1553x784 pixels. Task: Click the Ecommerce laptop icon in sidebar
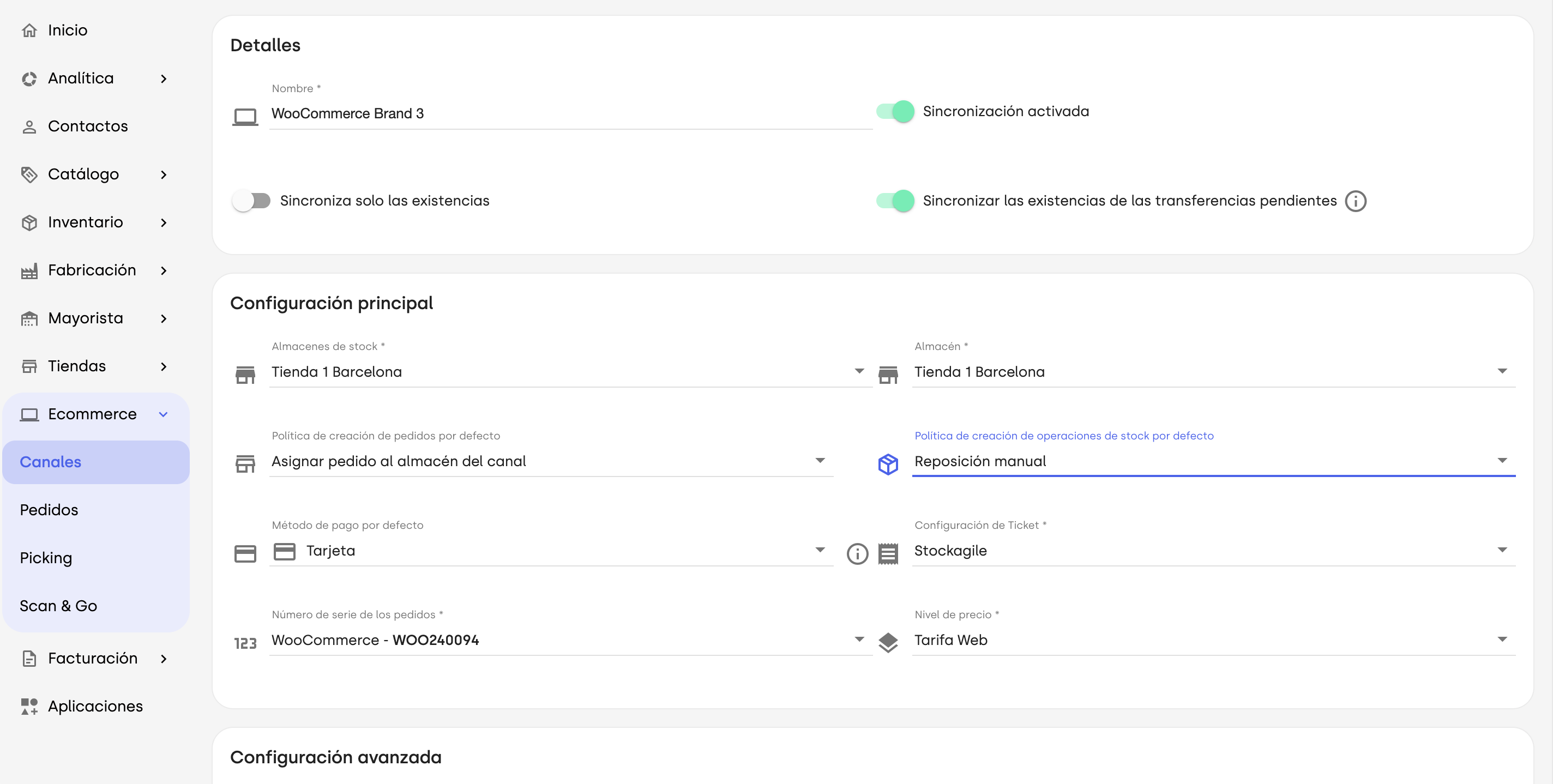[x=29, y=414]
